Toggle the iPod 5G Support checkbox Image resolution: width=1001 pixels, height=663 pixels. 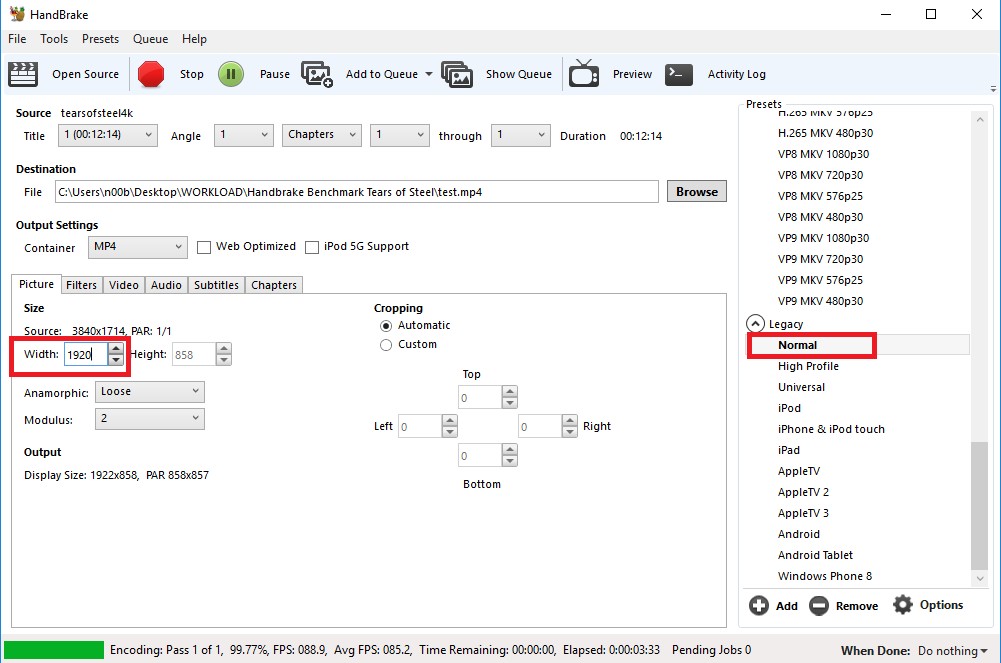[312, 247]
